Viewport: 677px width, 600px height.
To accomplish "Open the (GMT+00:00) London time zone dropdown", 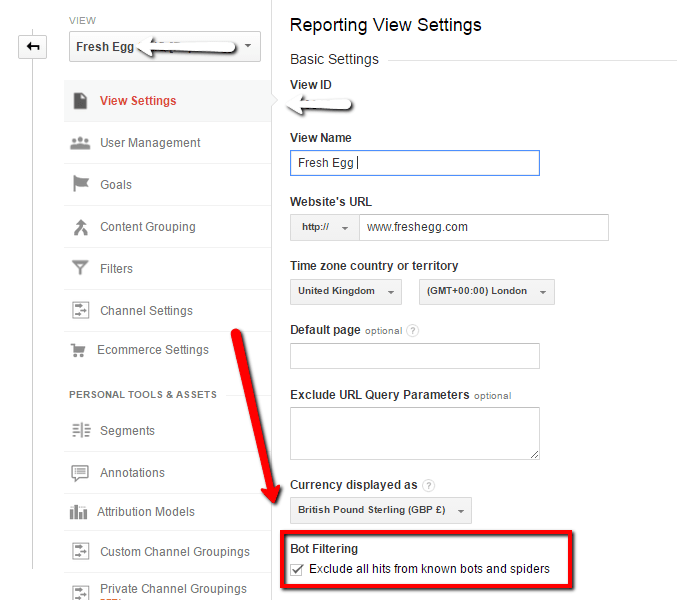I will (487, 292).
